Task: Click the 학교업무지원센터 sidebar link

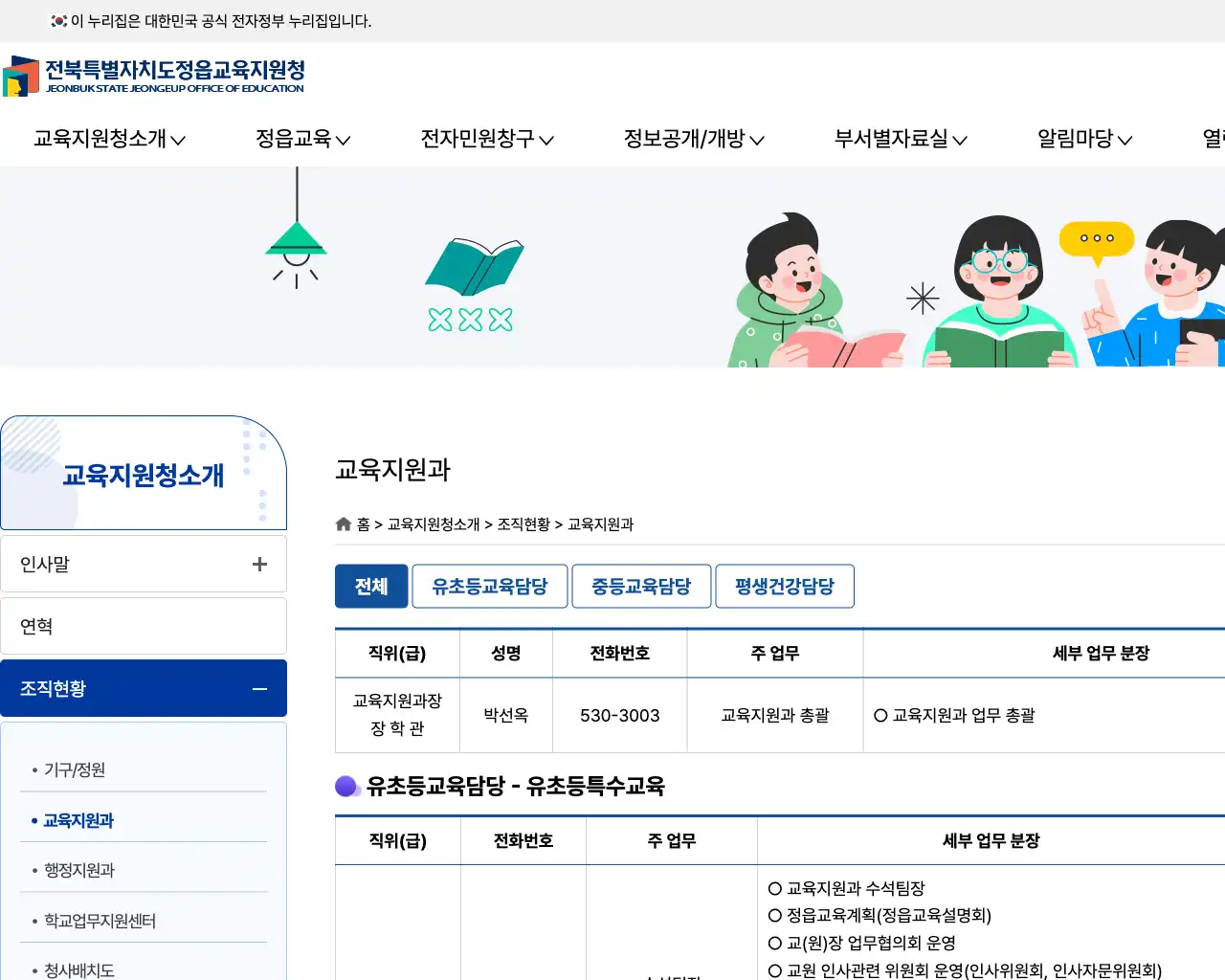Action: click(100, 920)
